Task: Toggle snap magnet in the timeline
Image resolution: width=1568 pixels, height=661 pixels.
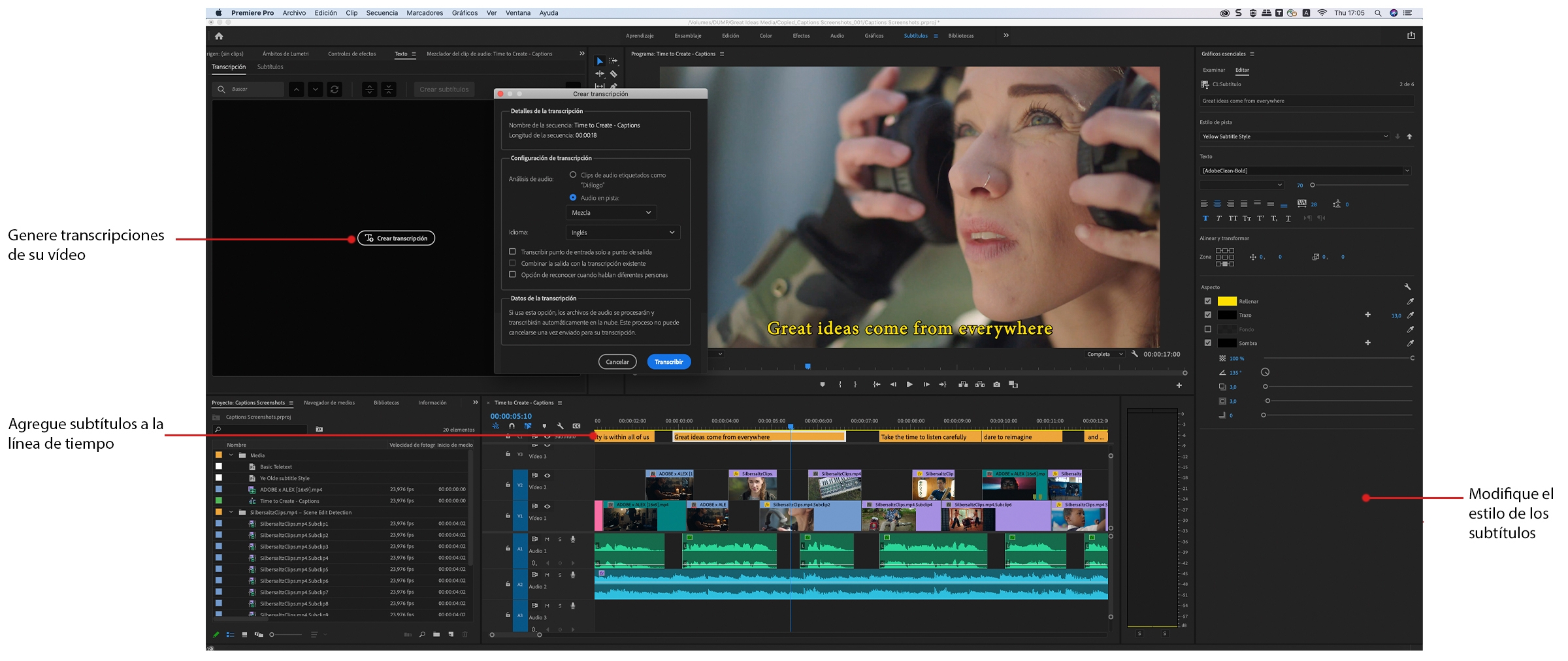Action: pos(512,426)
